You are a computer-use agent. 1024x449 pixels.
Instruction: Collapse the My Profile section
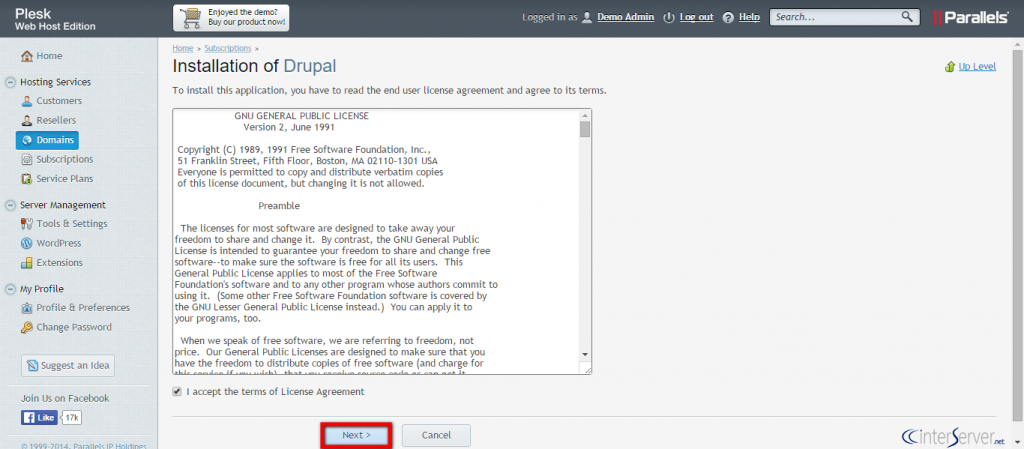10,289
